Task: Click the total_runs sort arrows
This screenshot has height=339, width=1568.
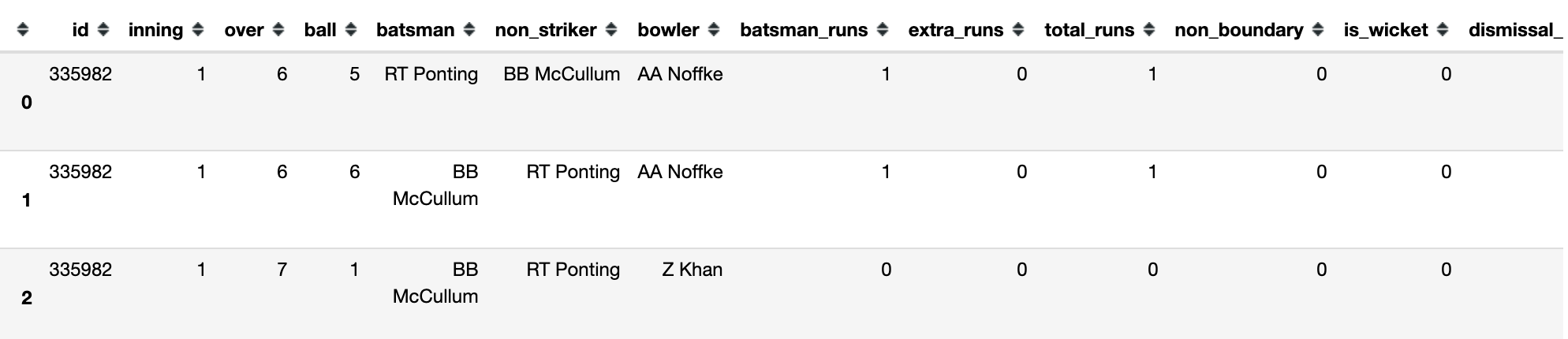Action: 1149,30
